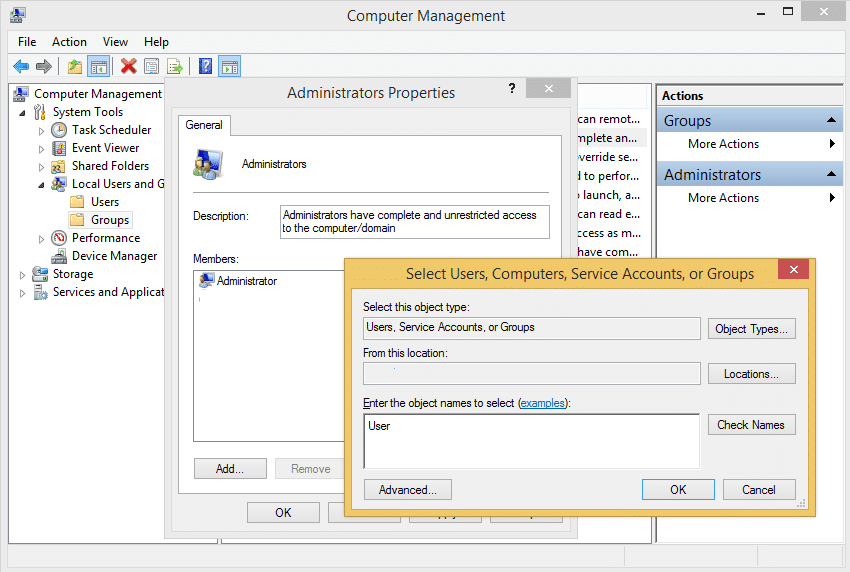Click the Add... button under Members
This screenshot has height=572, width=850.
coord(230,468)
